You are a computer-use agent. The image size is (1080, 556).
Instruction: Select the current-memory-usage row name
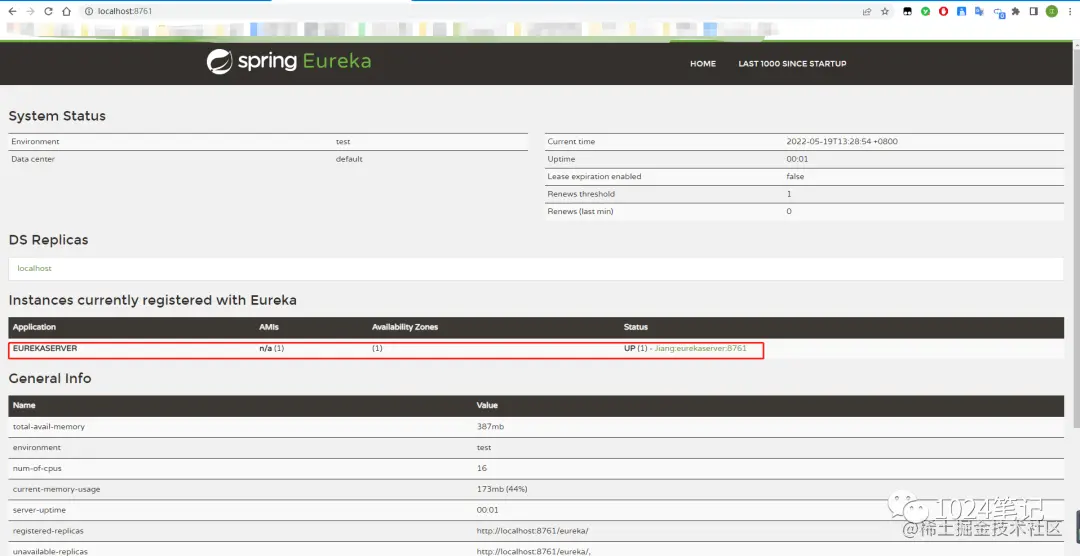(56, 489)
